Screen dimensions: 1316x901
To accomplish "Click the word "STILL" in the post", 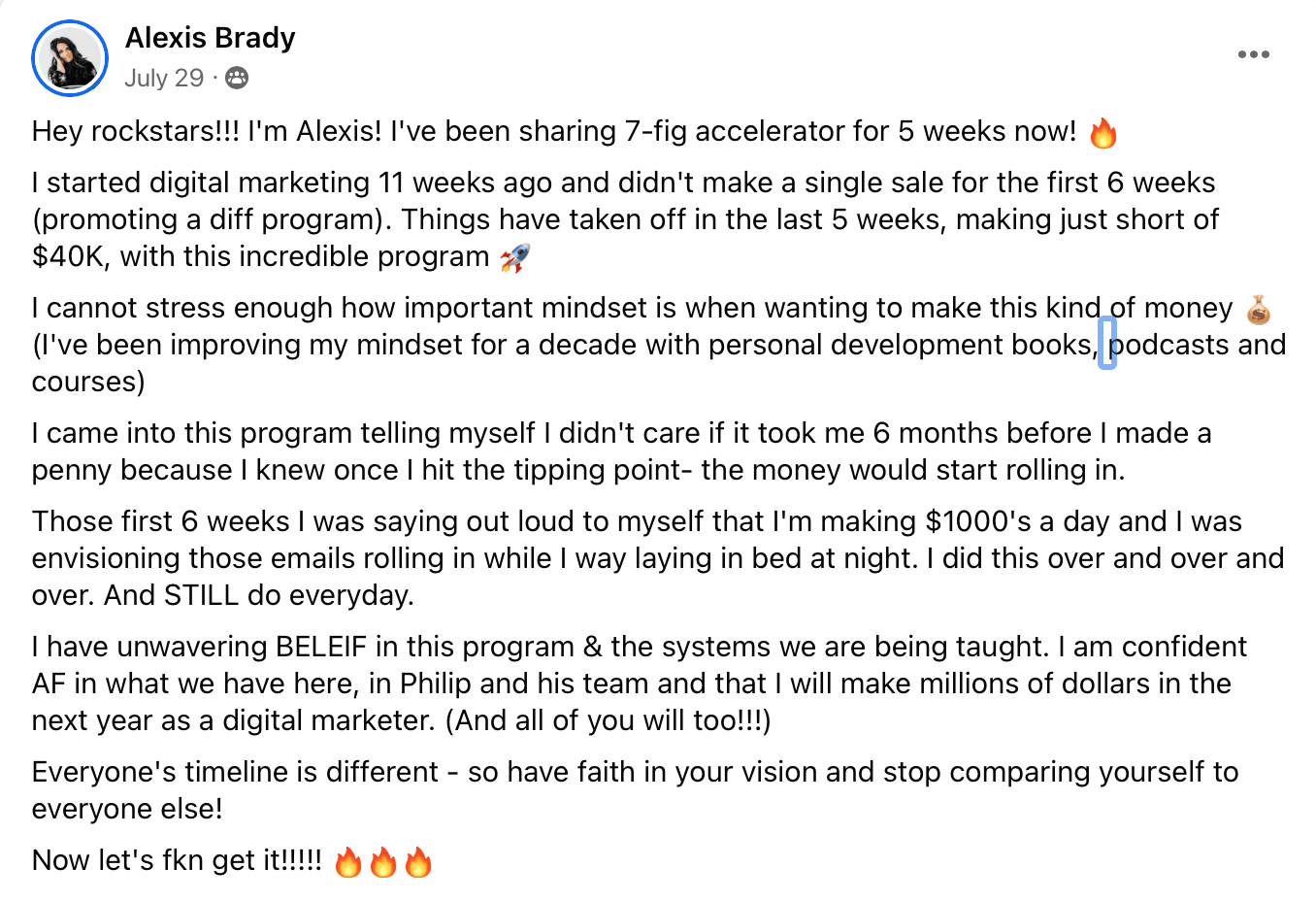I will [201, 595].
